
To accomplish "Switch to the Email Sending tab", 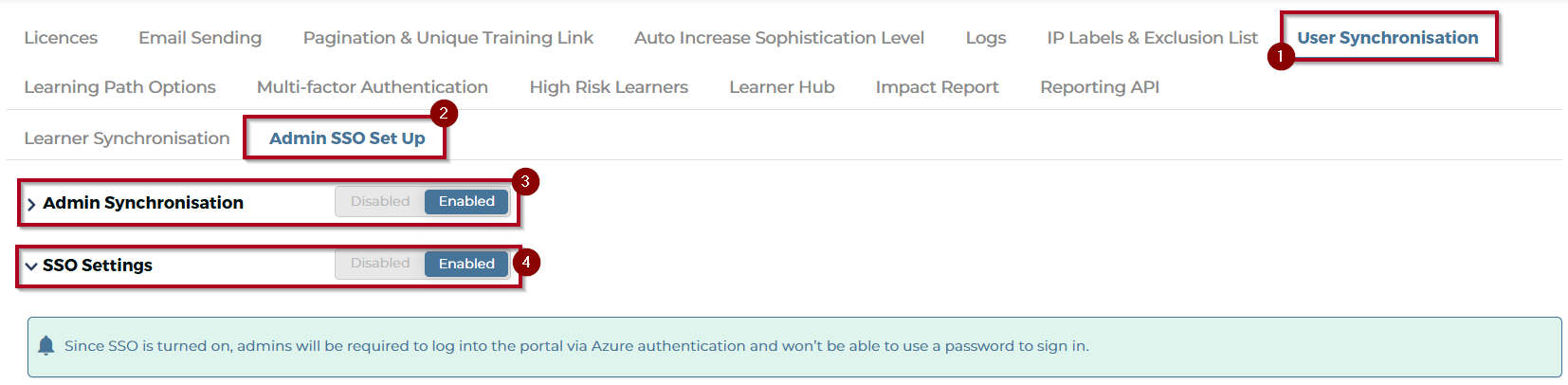I will (200, 38).
